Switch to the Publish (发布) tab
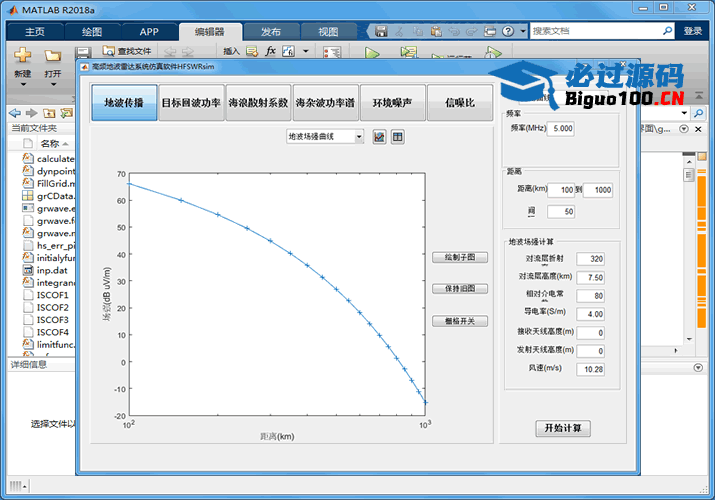The width and height of the screenshot is (715, 500). click(271, 32)
